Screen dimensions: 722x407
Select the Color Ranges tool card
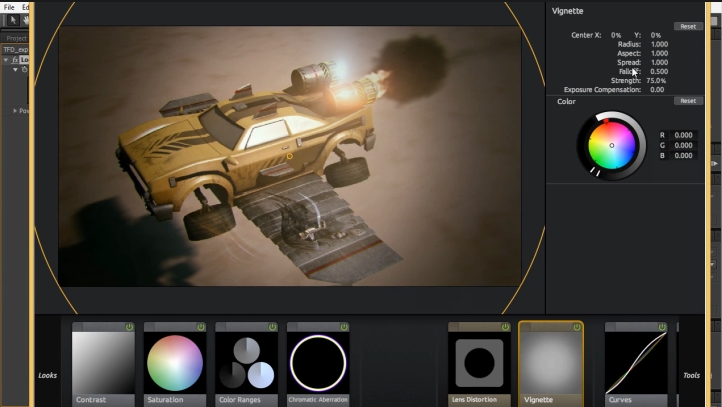246,364
